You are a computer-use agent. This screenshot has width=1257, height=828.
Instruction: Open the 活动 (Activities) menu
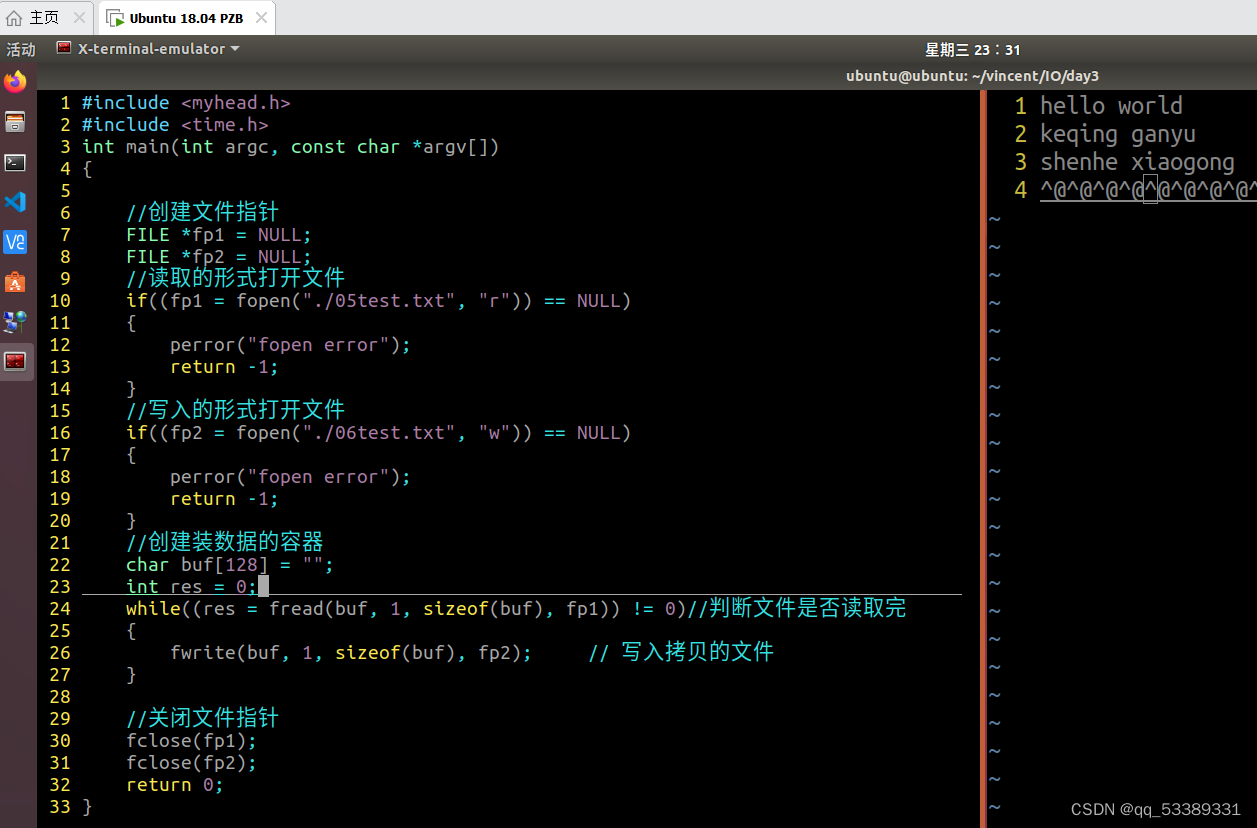click(x=20, y=48)
